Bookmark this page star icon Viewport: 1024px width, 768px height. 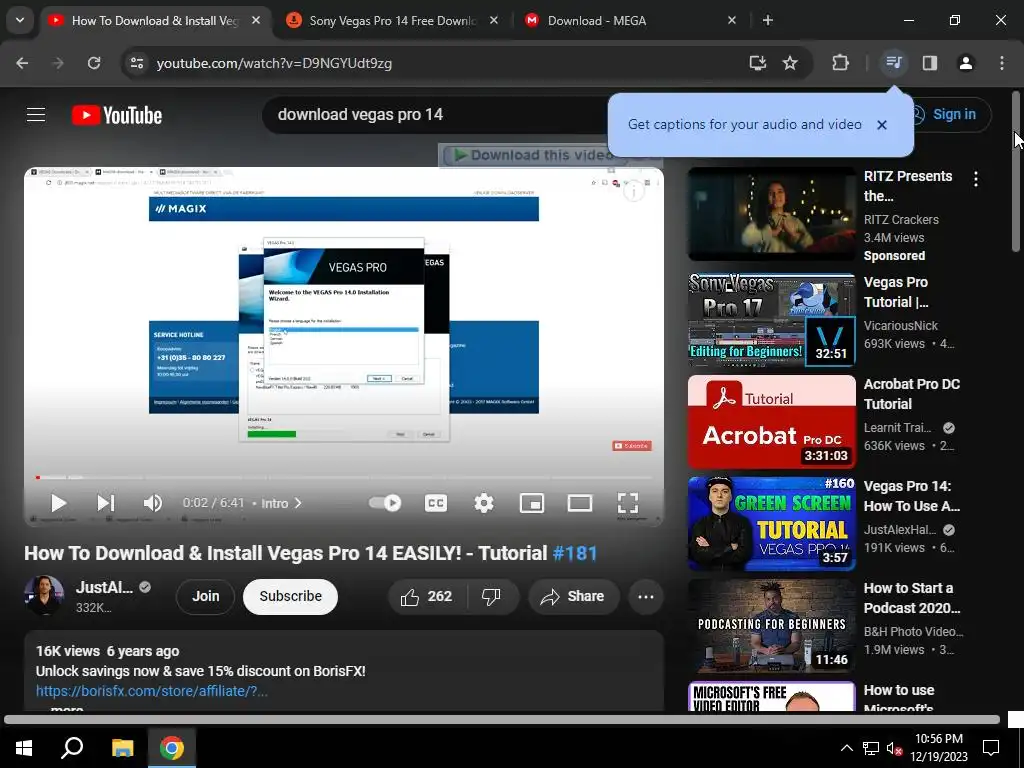coord(790,63)
